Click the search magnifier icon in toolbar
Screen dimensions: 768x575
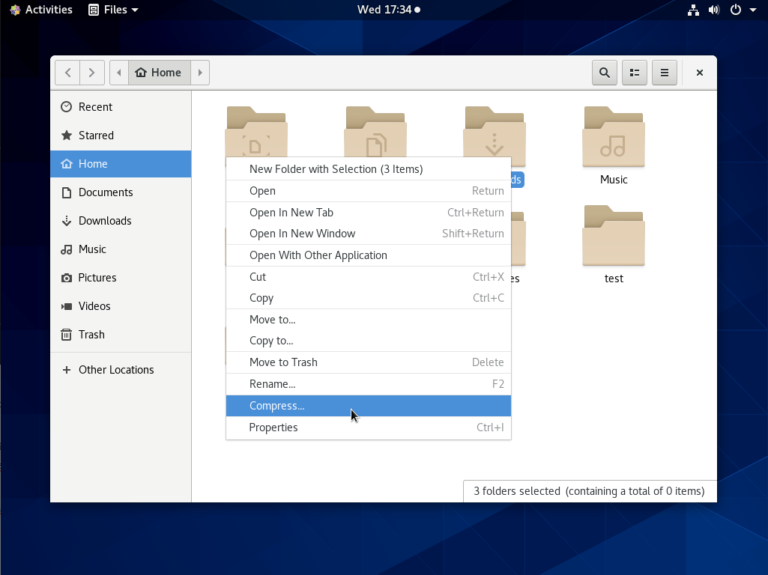pyautogui.click(x=604, y=72)
